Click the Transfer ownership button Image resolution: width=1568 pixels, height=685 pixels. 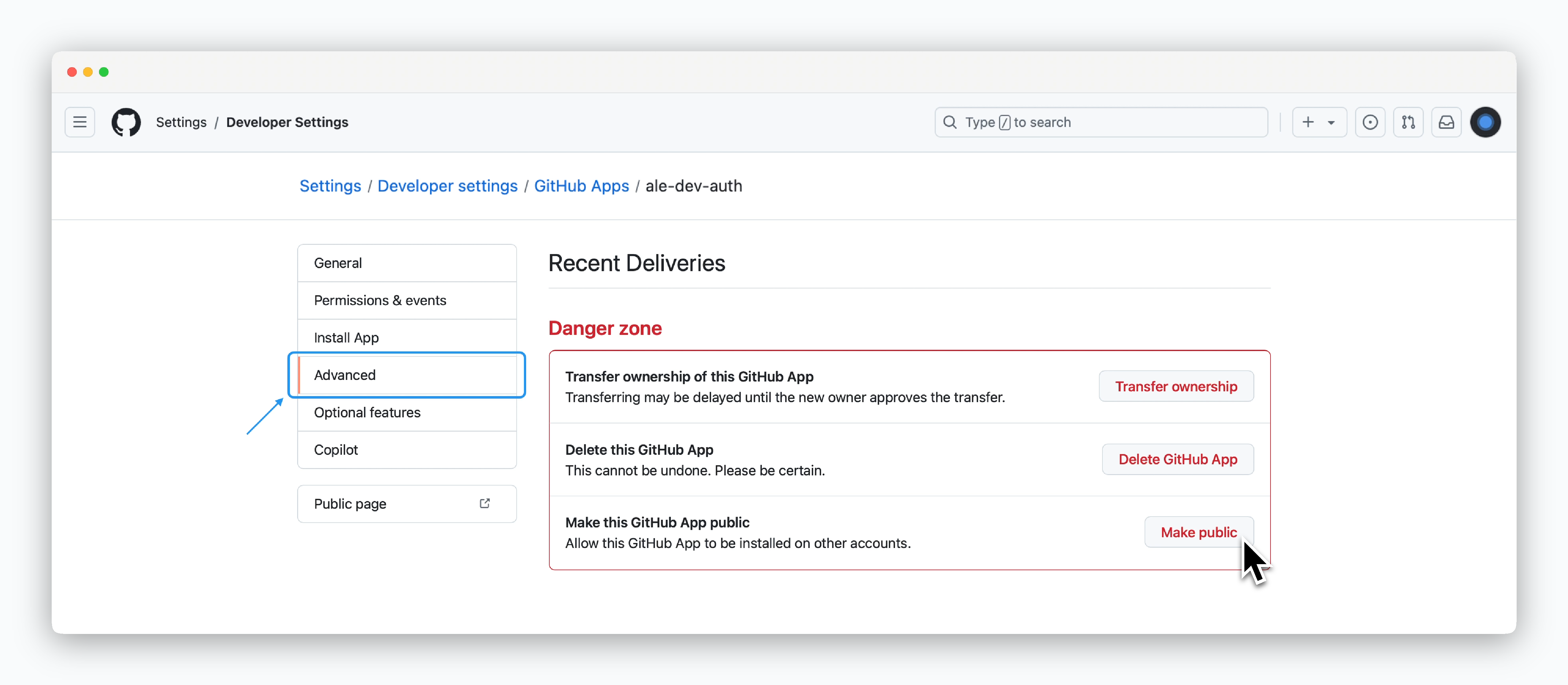tap(1176, 386)
